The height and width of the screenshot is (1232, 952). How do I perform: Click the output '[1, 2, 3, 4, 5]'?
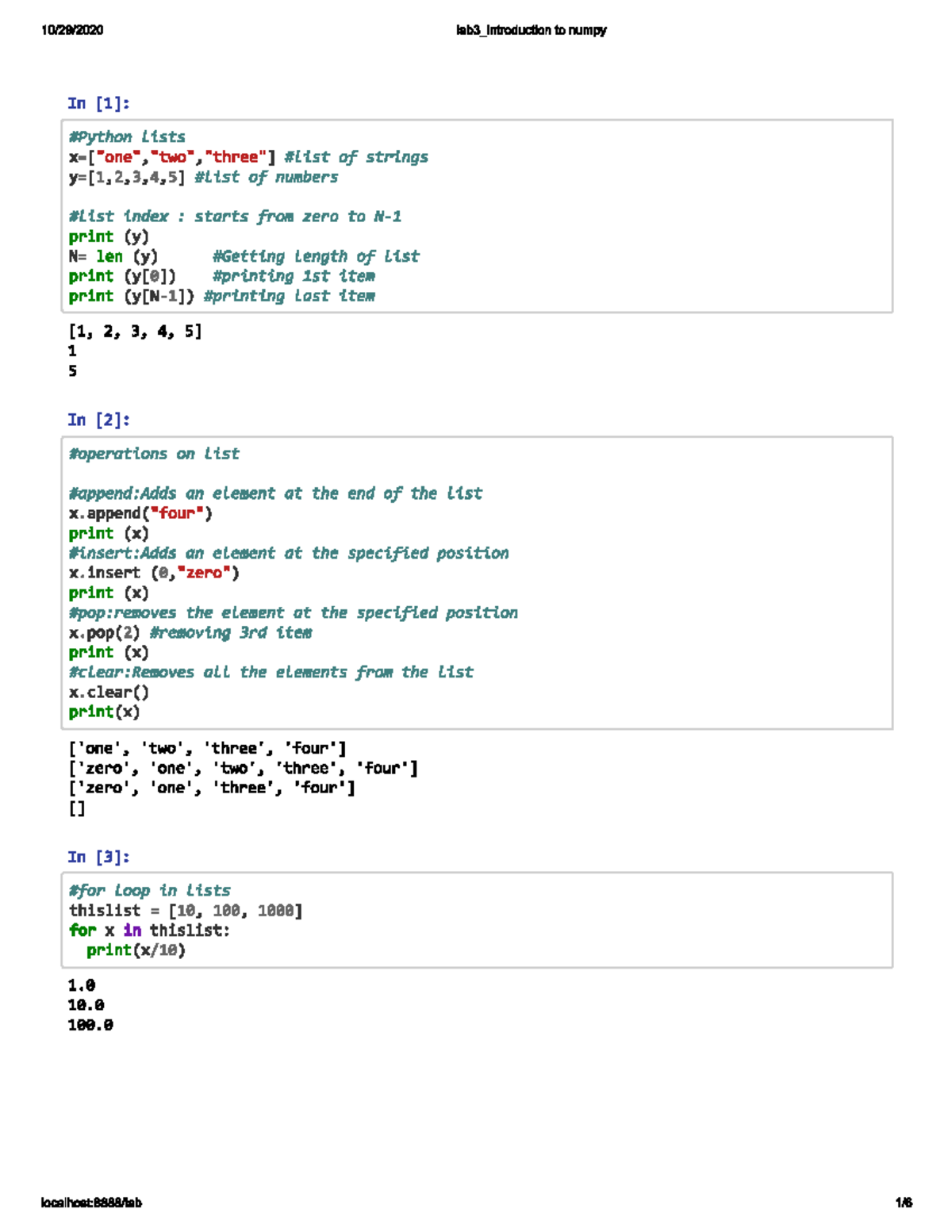click(135, 332)
